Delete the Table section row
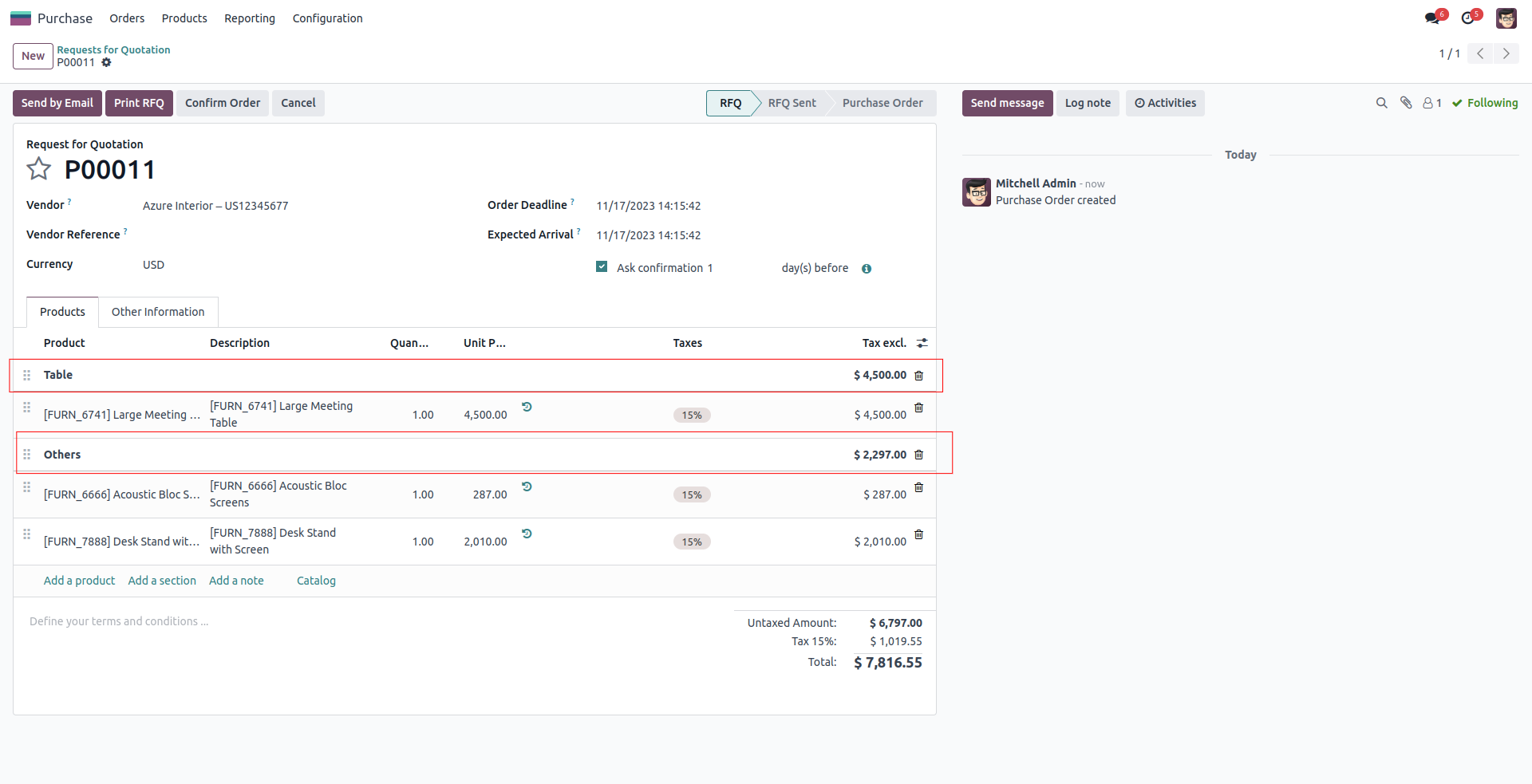This screenshot has height=784, width=1532. [x=918, y=376]
